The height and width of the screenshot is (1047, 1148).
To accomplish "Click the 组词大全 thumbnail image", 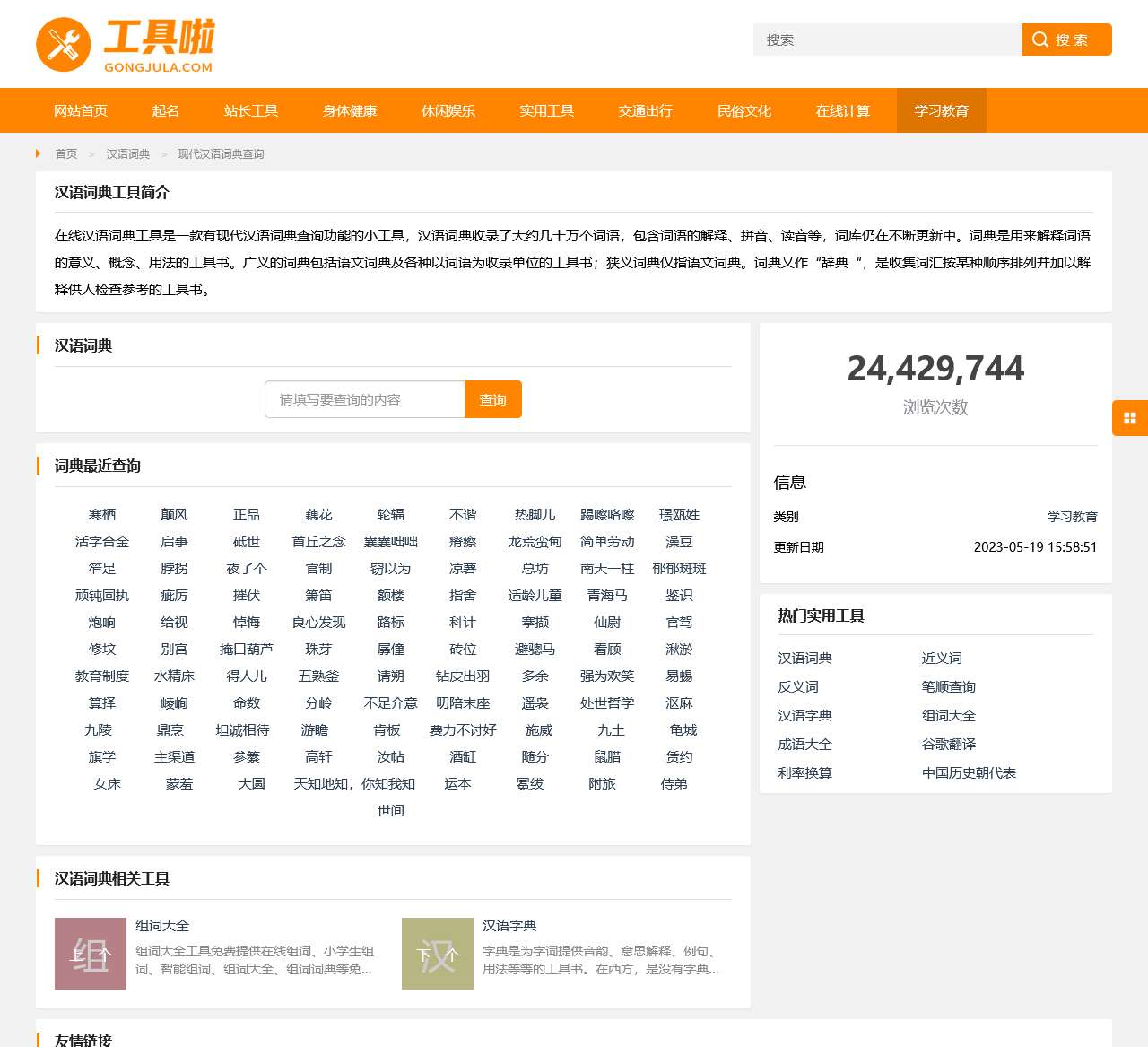I will pos(90,954).
